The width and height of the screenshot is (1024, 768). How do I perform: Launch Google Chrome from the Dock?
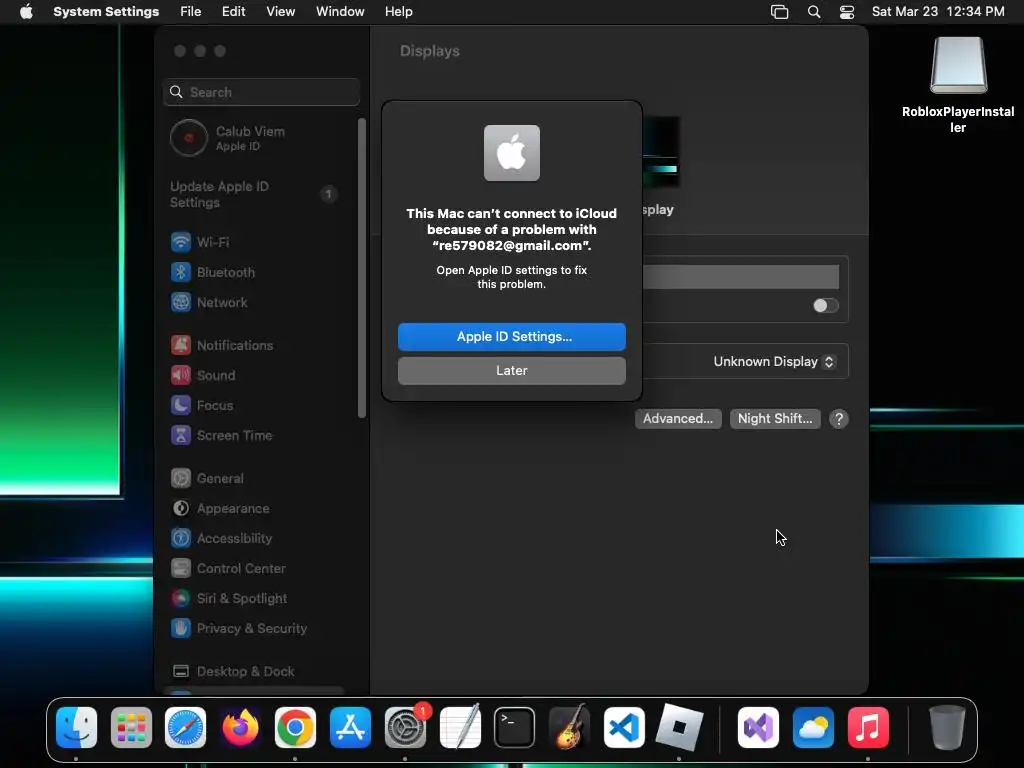click(295, 728)
